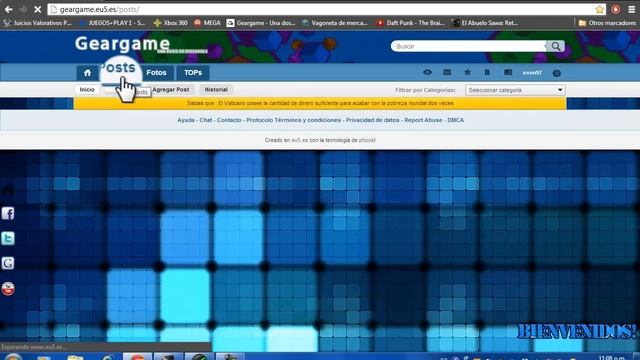Open the username profile link in navbar
This screenshot has height=360, width=640.
532,73
